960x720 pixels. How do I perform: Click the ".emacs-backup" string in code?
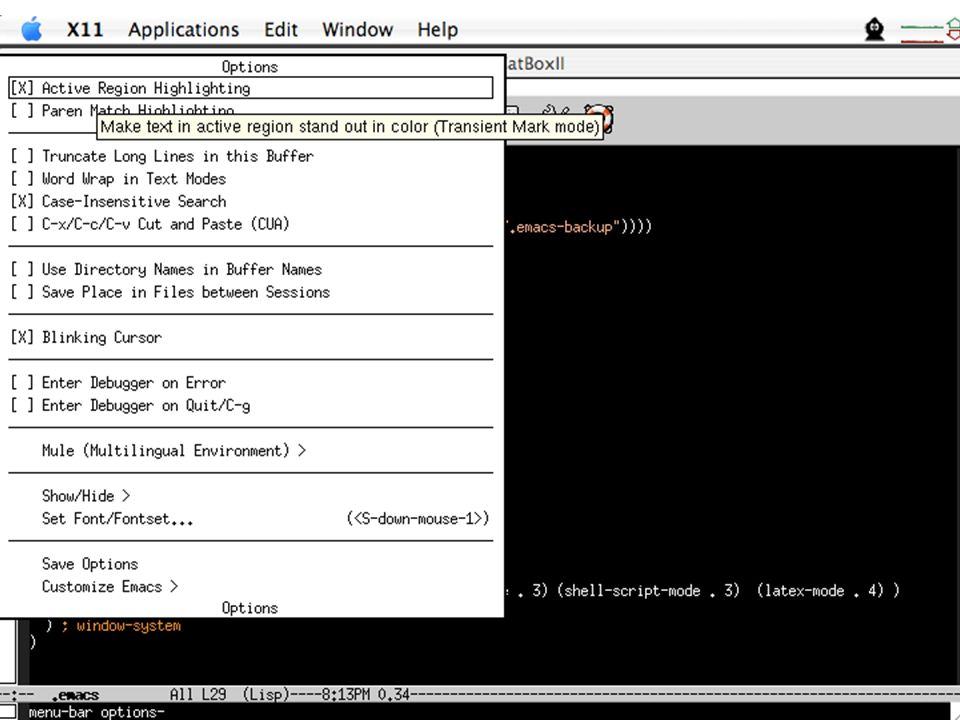563,227
